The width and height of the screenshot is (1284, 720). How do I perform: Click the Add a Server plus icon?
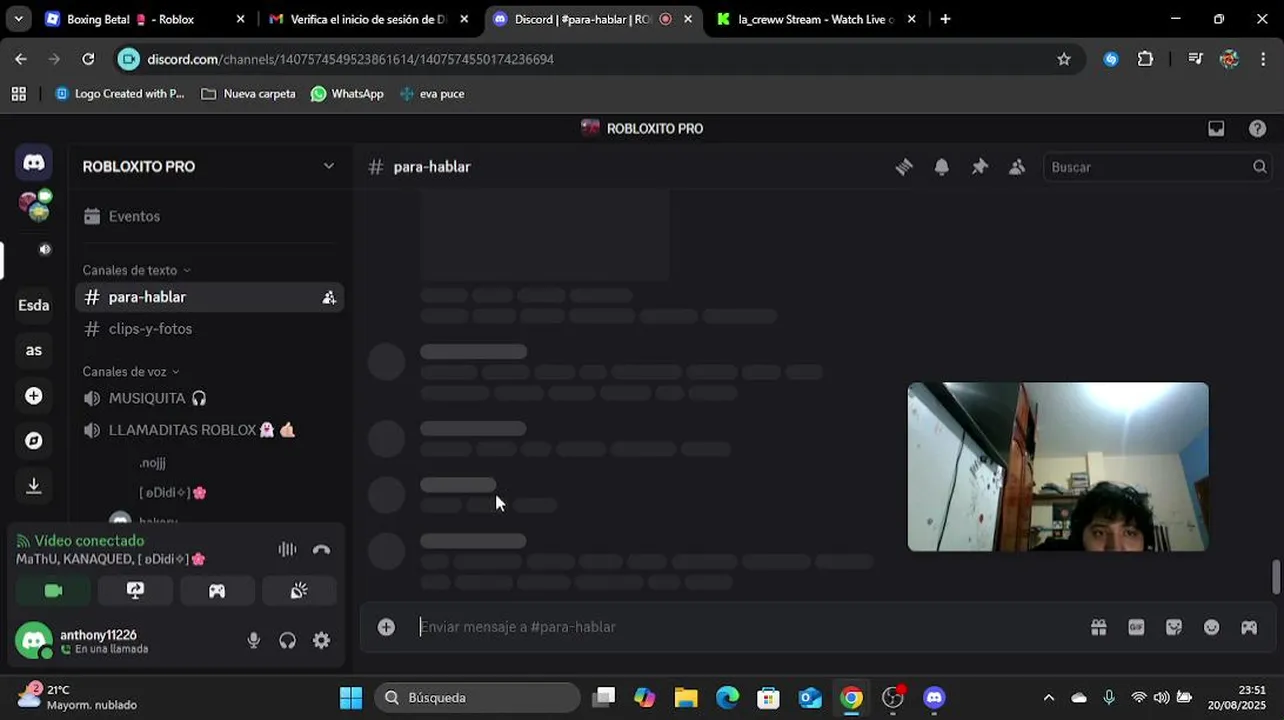click(x=34, y=396)
